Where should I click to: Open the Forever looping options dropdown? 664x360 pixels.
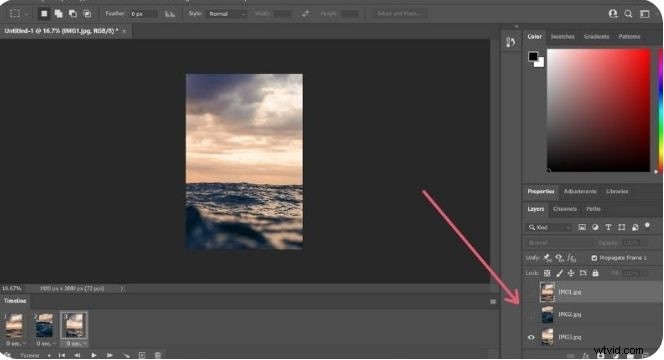[35, 355]
